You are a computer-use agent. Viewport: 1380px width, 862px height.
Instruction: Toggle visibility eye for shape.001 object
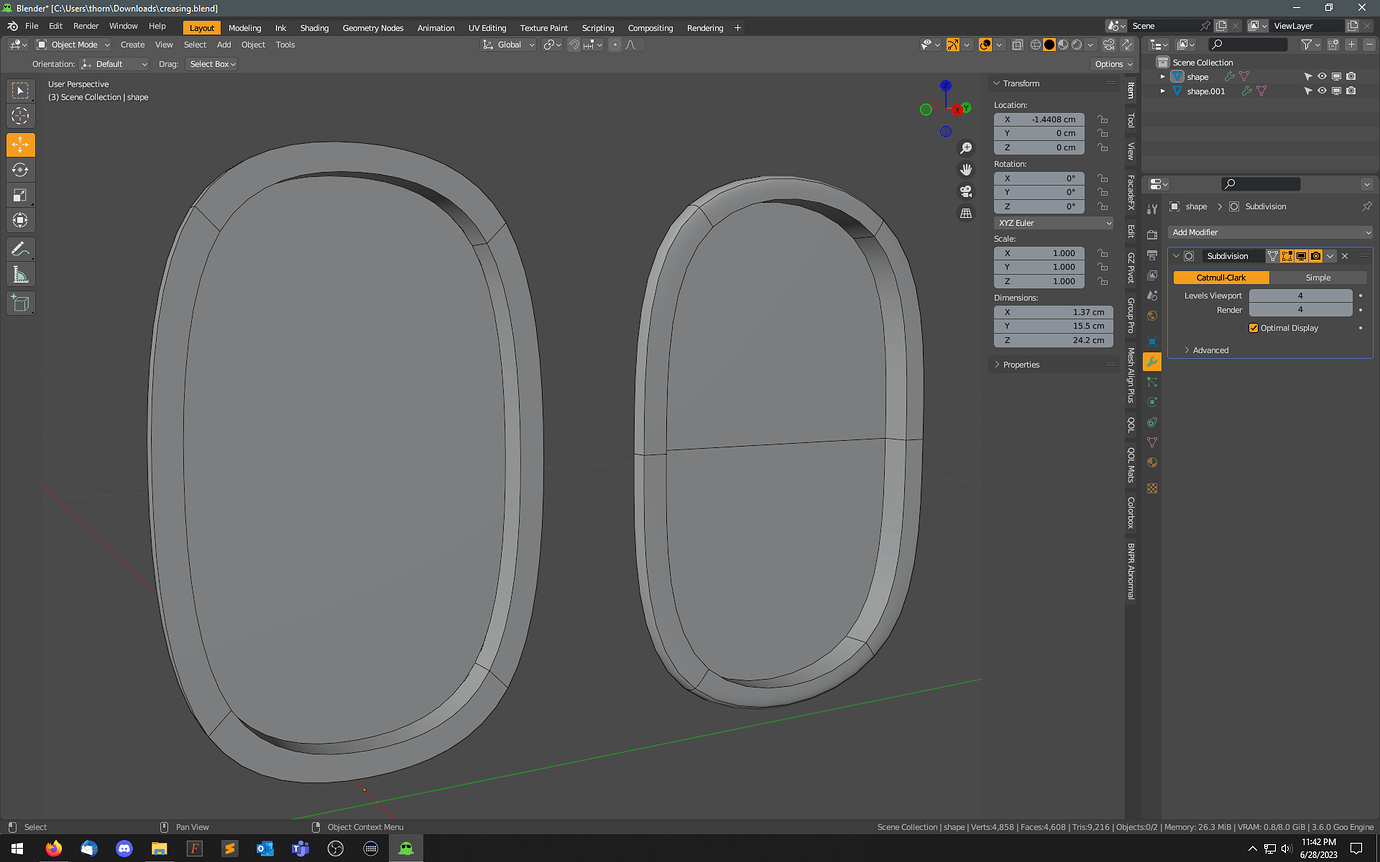tap(1322, 91)
